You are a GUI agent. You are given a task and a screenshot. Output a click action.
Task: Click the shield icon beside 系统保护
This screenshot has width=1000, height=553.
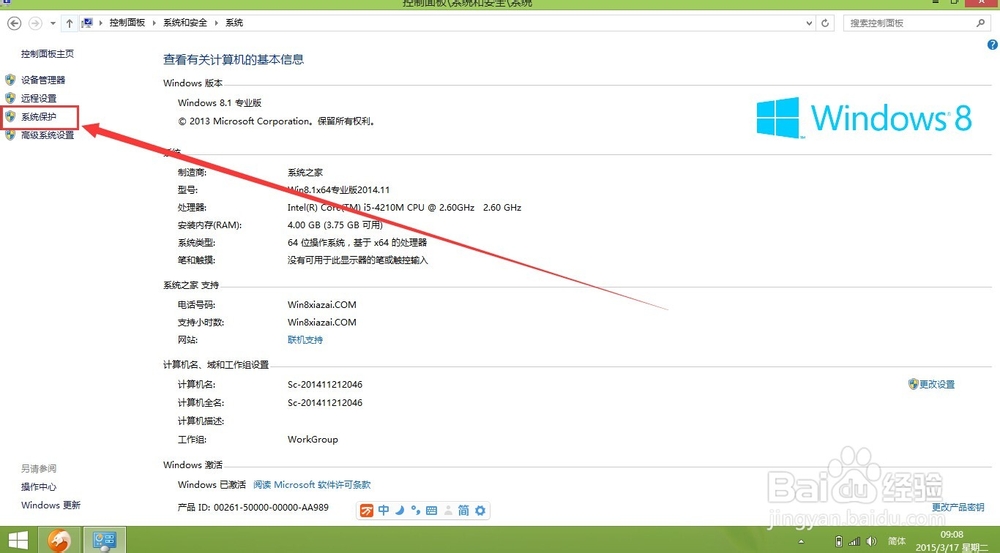(x=10, y=117)
